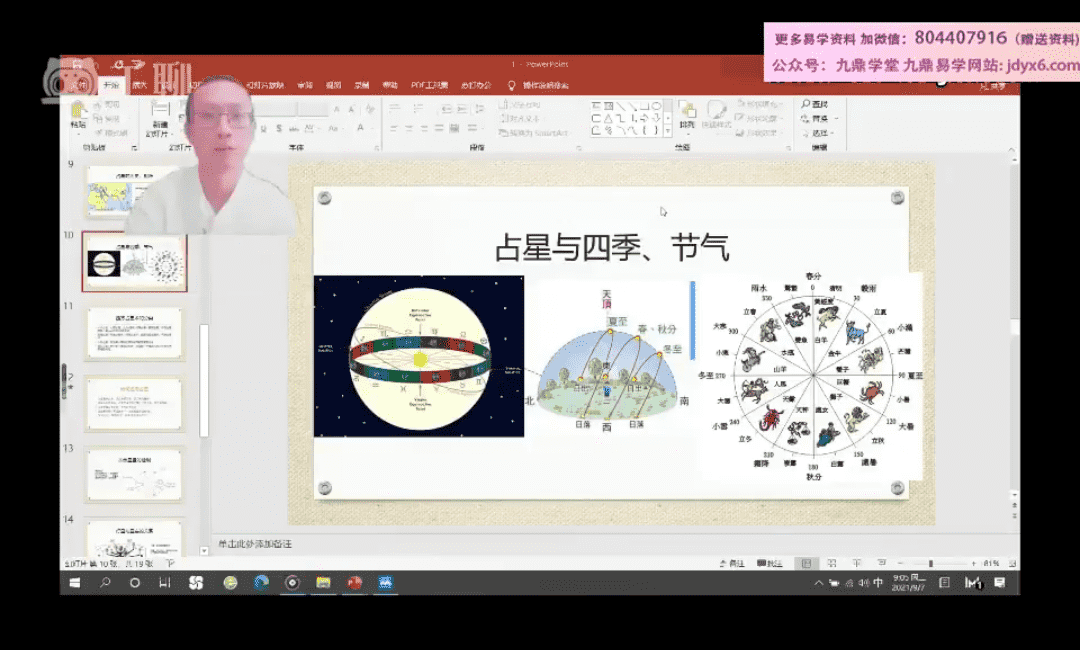Toggle the Notes pane in status bar
The height and width of the screenshot is (650, 1080).
(x=733, y=564)
